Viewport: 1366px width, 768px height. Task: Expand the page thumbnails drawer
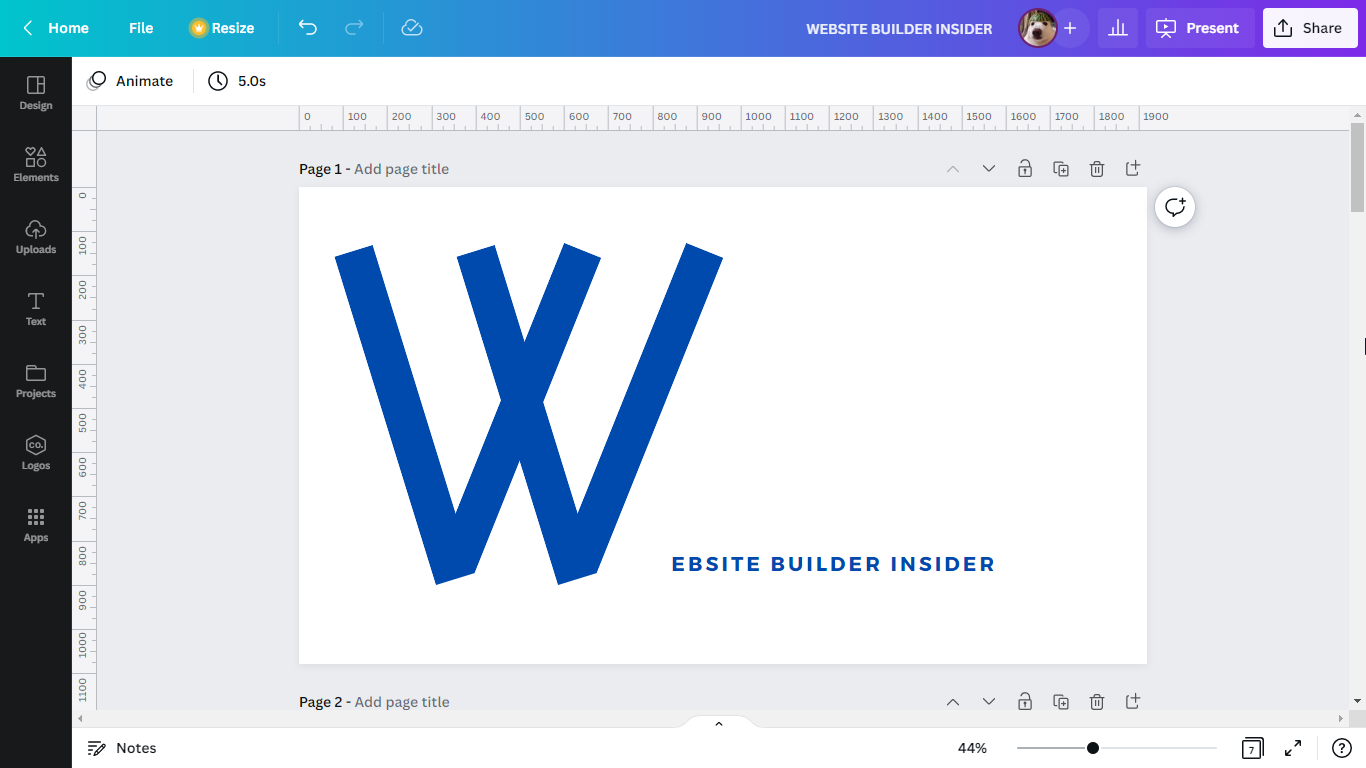719,722
